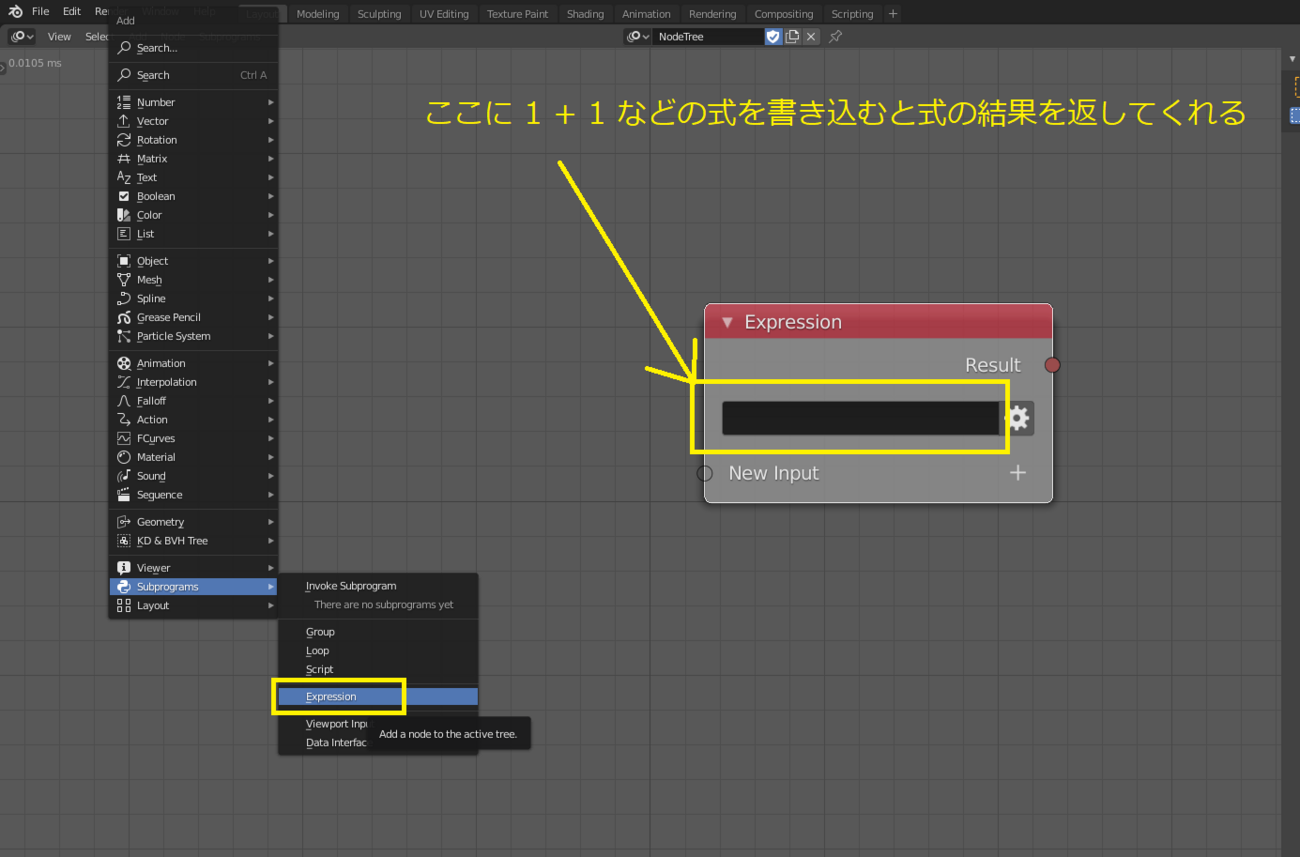Viewport: 1300px width, 857px height.
Task: Open the node tree browse dropdown
Action: (x=638, y=37)
